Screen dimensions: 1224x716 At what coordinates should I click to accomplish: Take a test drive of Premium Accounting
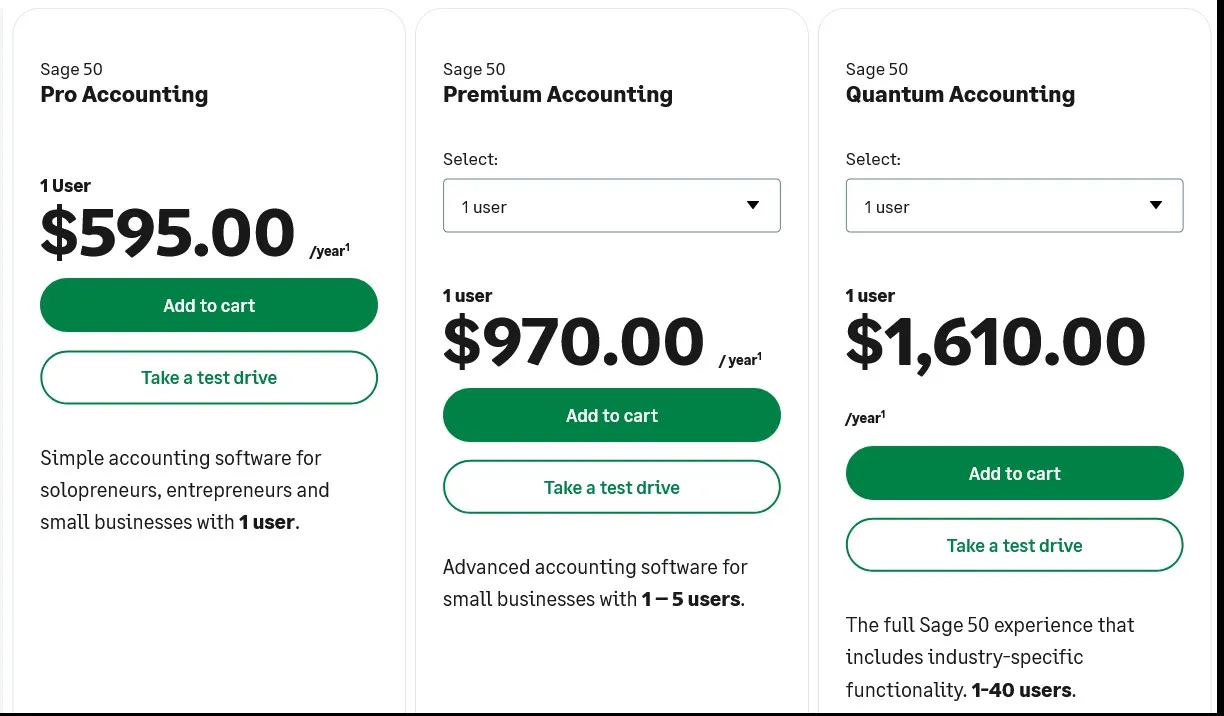[x=612, y=487]
